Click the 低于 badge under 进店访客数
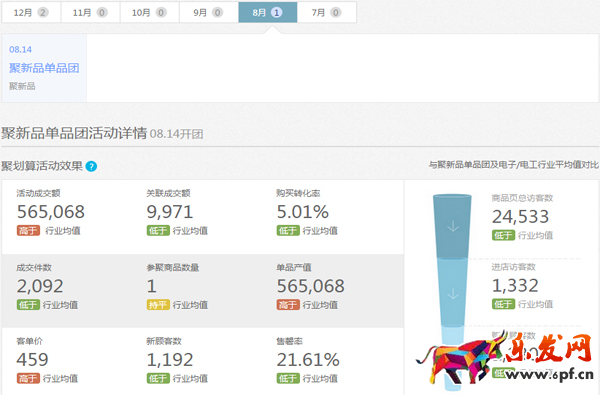 503,304
